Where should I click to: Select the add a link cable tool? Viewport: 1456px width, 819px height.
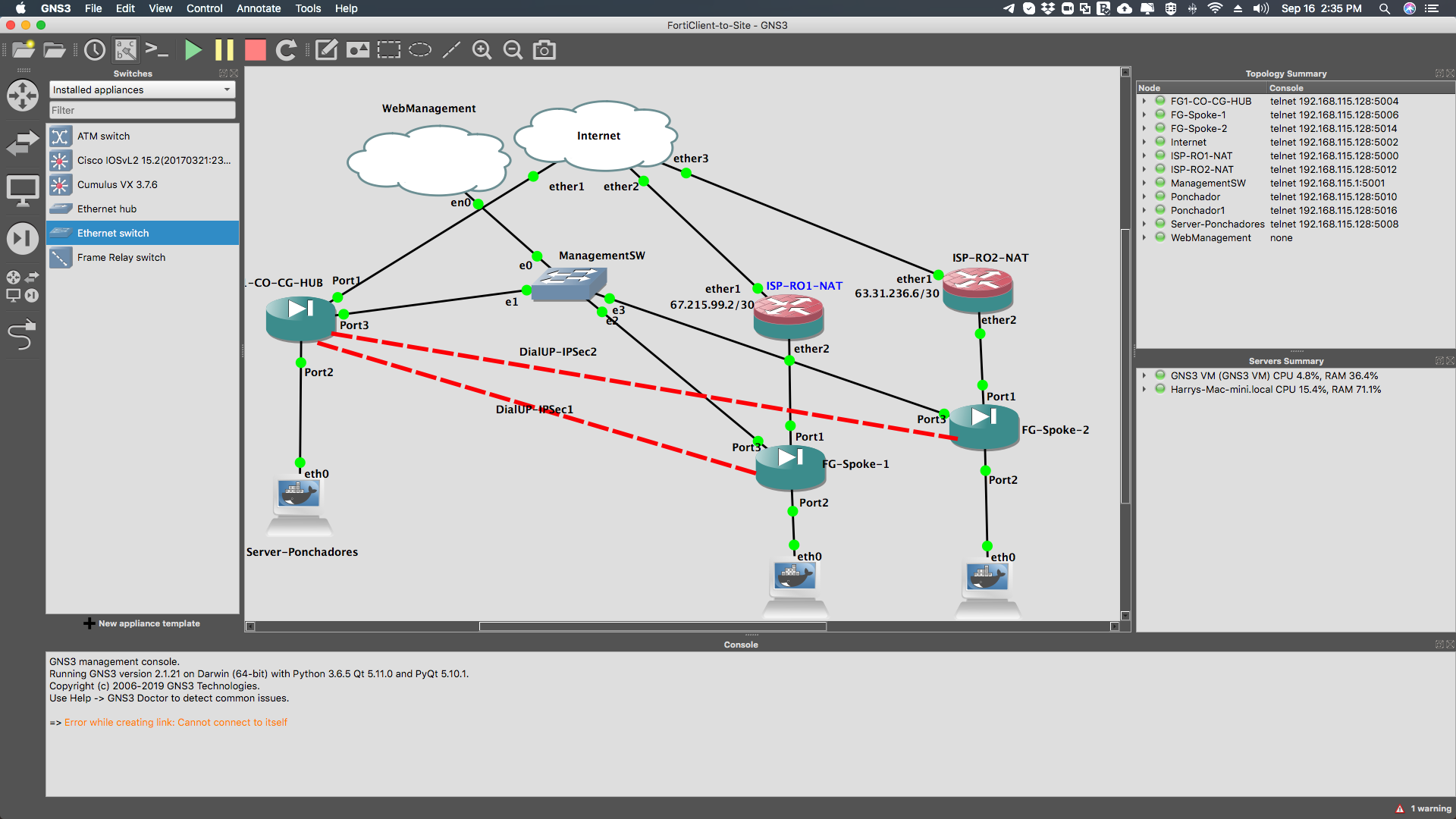pyautogui.click(x=23, y=334)
